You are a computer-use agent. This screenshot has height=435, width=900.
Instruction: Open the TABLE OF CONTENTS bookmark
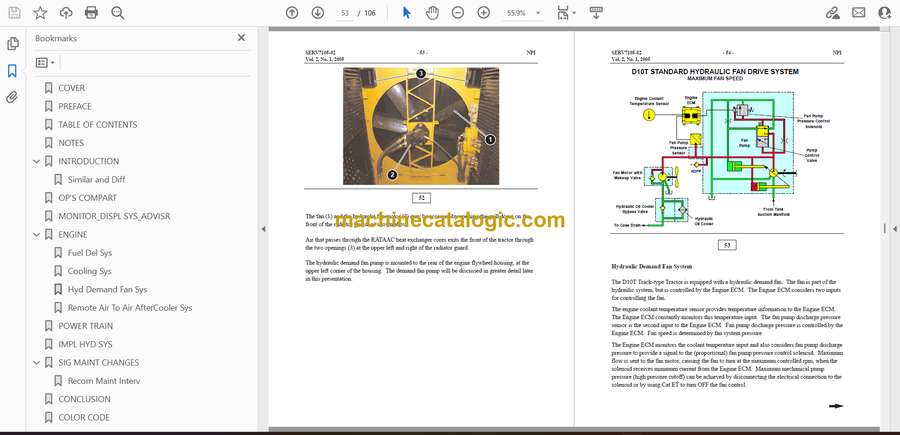click(97, 125)
